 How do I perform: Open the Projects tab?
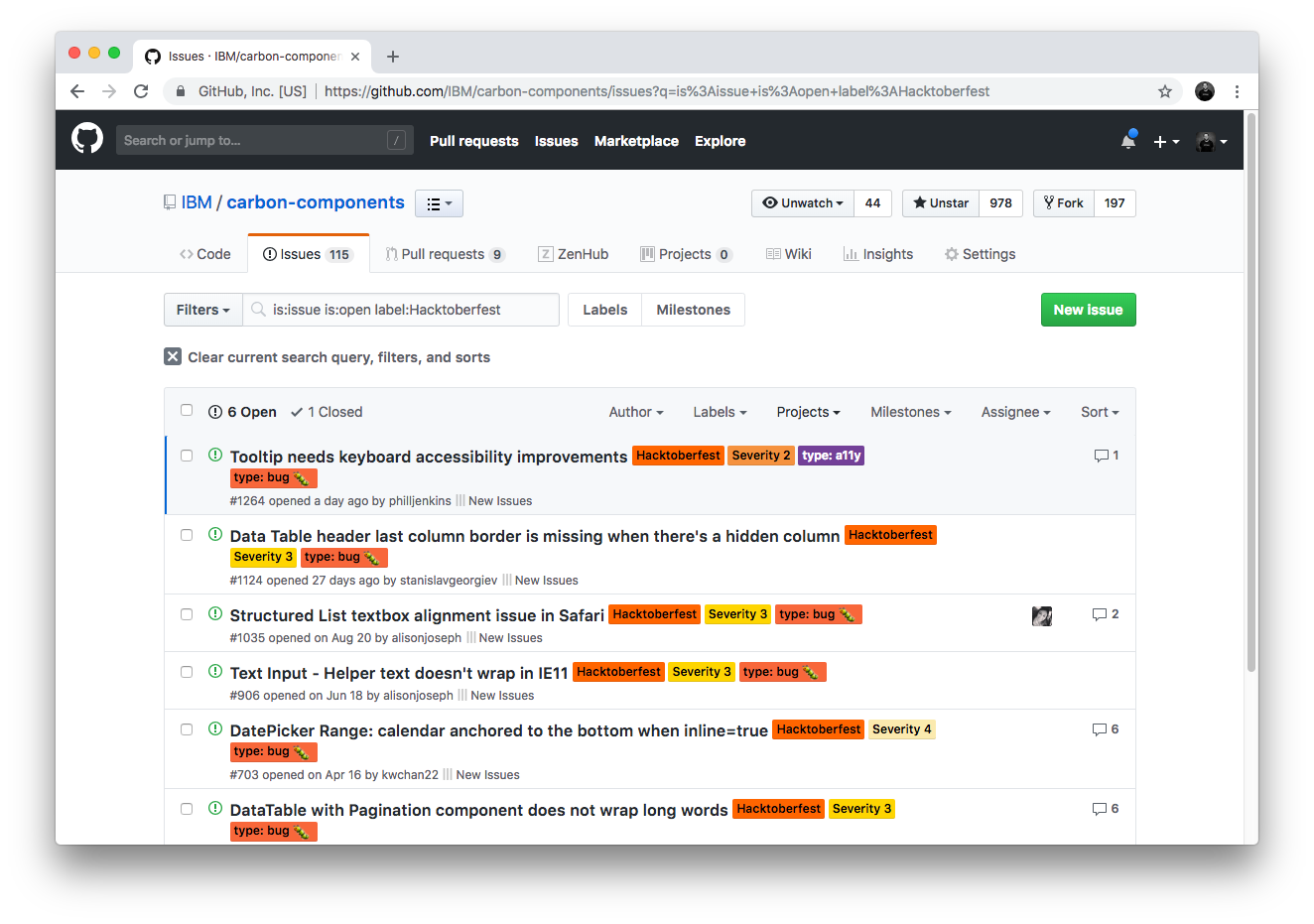click(686, 254)
